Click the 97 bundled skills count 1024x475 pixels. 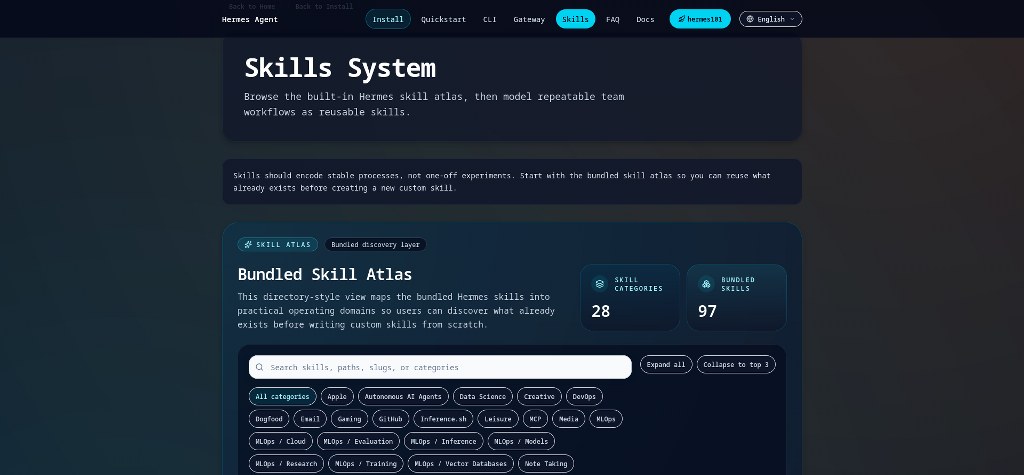point(707,311)
